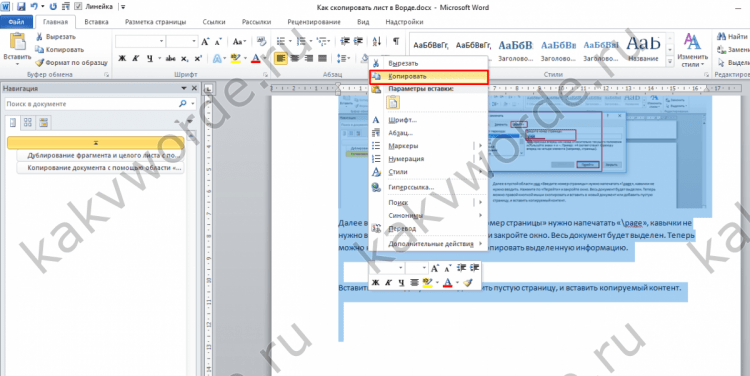Apply bold with the Ж button

[x=122, y=58]
